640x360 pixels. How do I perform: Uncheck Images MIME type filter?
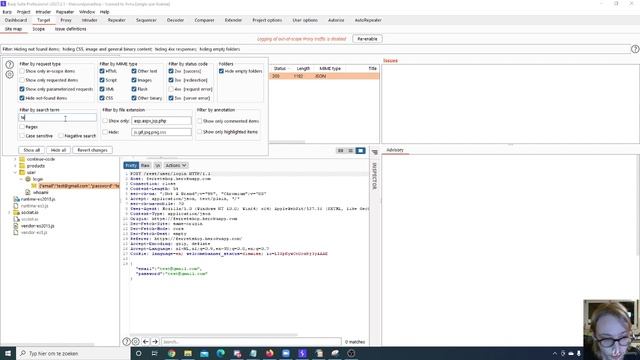pyautogui.click(x=134, y=80)
